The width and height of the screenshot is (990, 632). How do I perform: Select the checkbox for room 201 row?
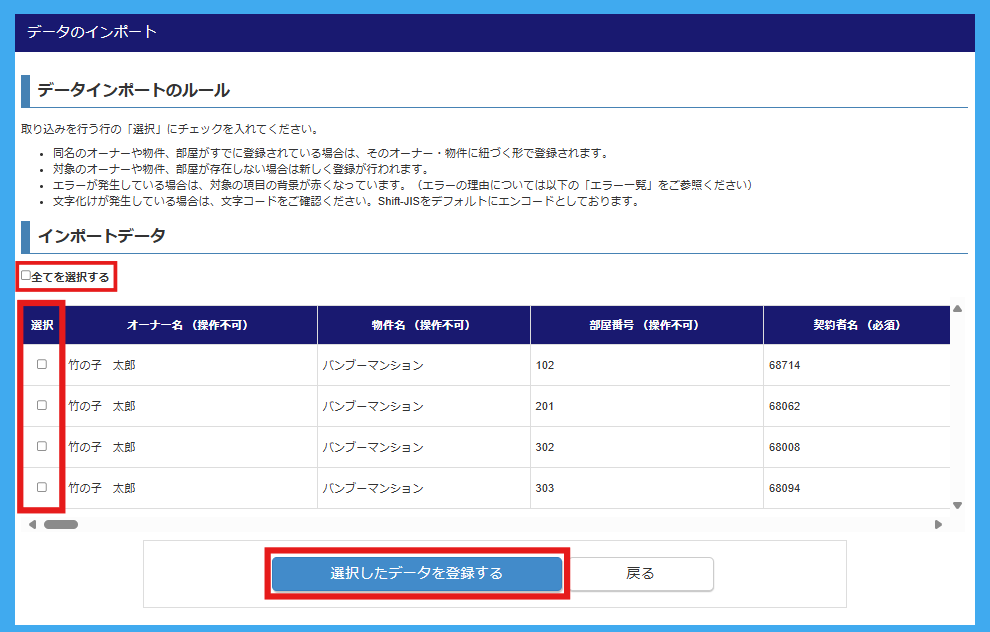[x=42, y=405]
